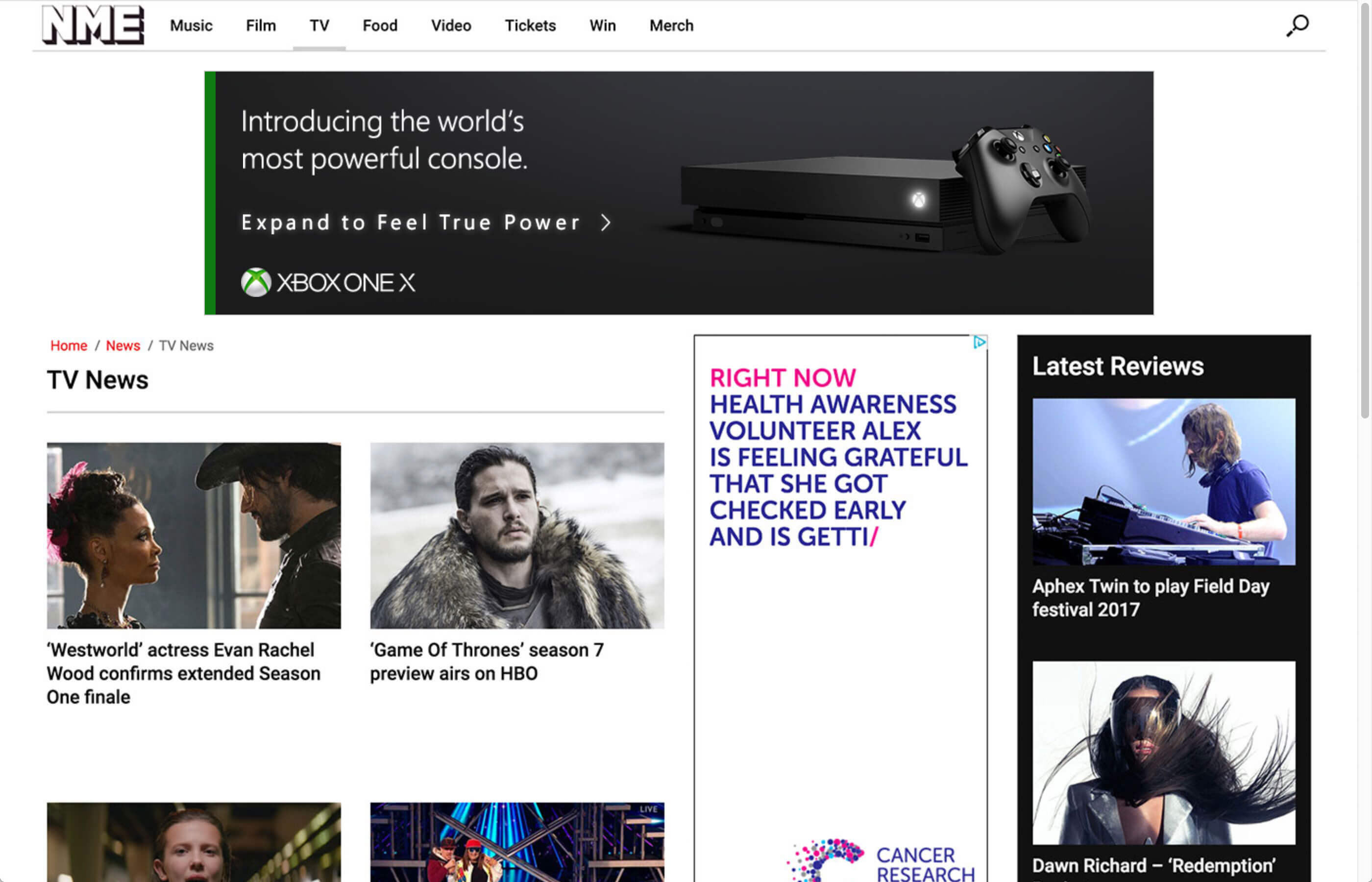The image size is (1372, 882).
Task: Click the Cancer Research logo in ad
Action: point(881,860)
